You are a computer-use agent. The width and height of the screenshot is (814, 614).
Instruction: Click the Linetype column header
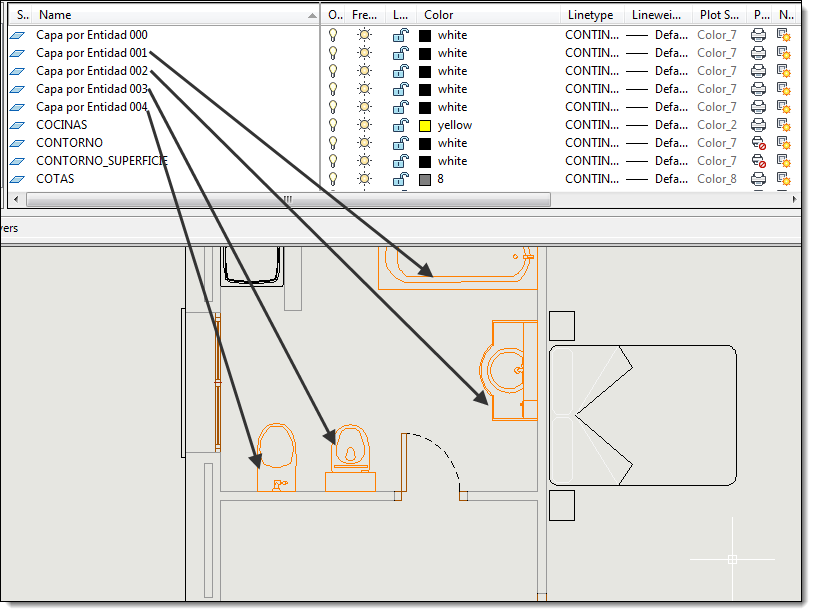tap(591, 15)
